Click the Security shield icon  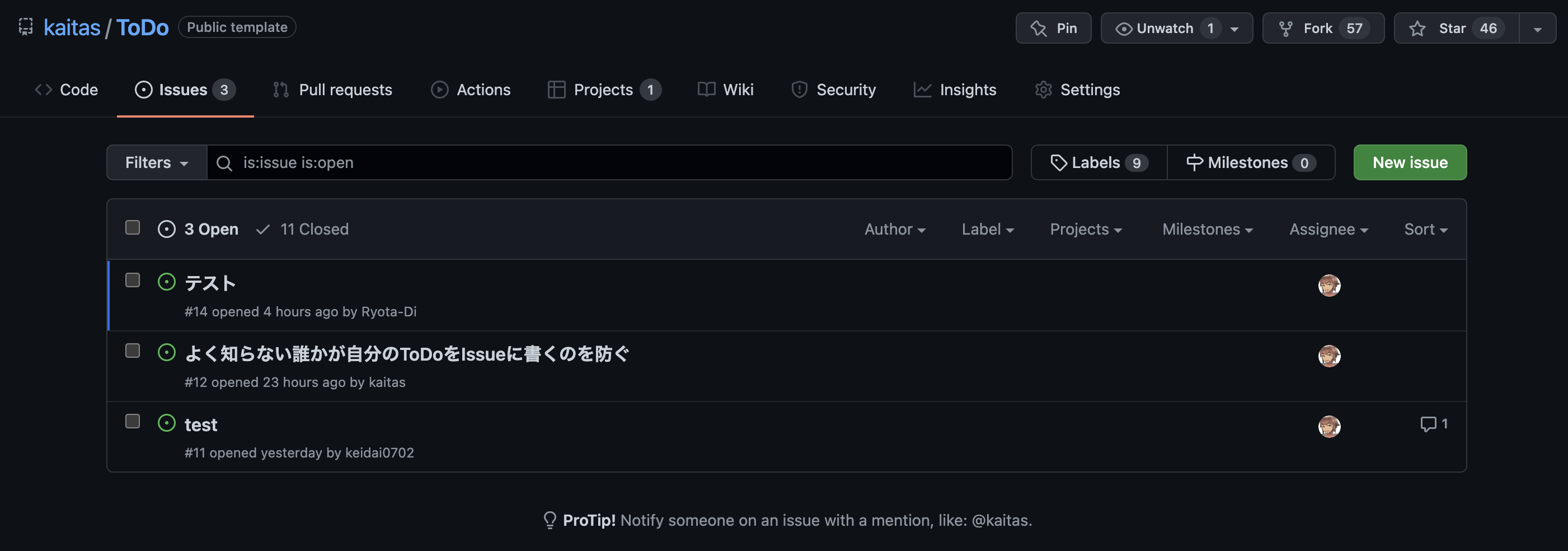800,89
